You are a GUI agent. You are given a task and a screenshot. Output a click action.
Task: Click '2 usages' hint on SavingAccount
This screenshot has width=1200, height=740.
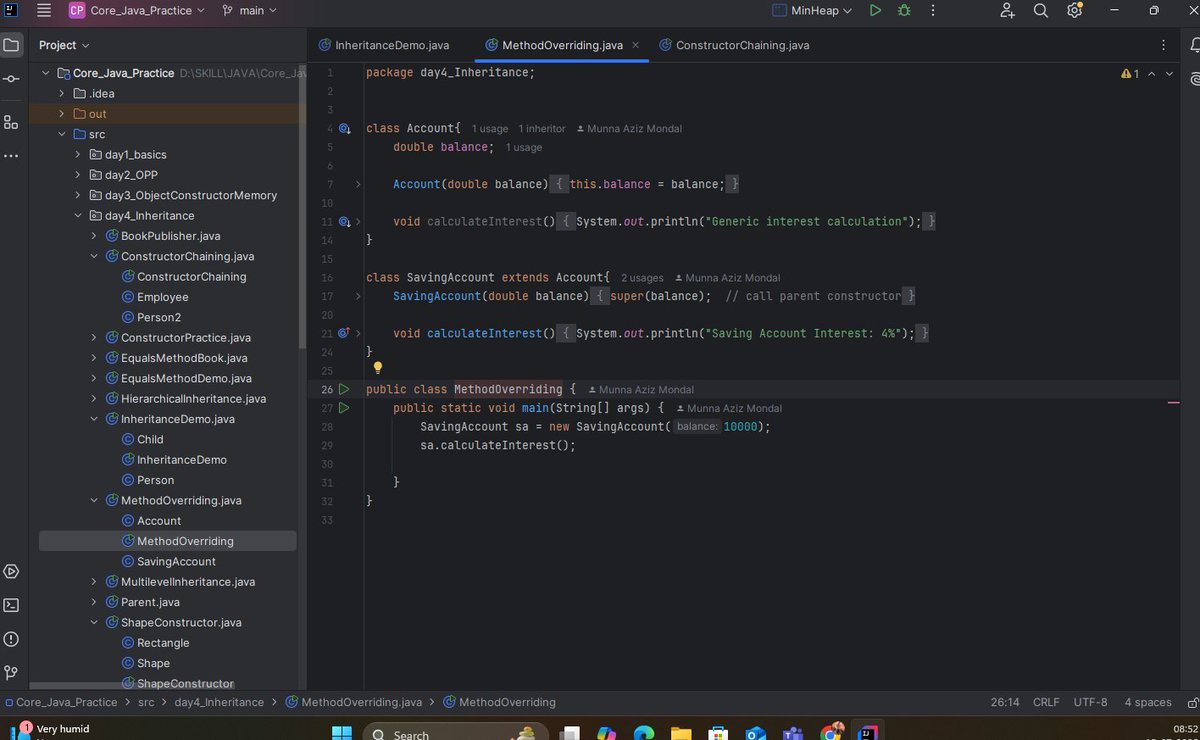[642, 278]
